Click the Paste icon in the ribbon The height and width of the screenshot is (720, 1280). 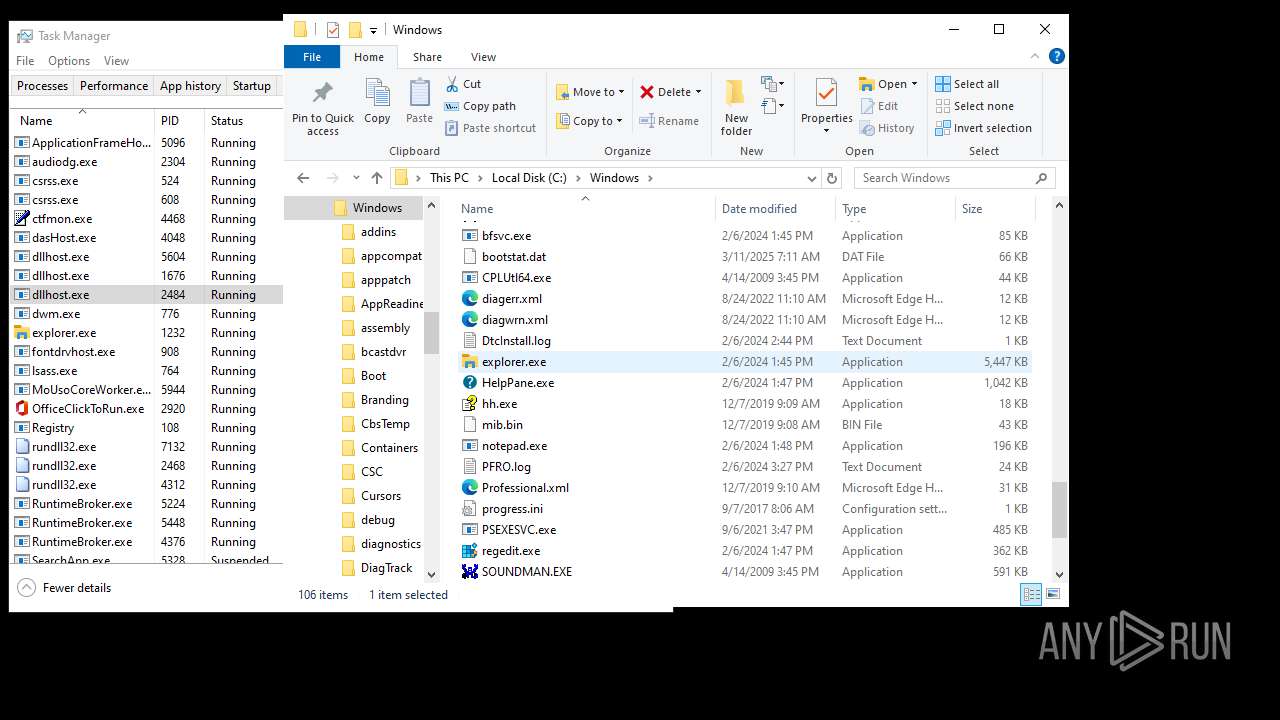[419, 94]
